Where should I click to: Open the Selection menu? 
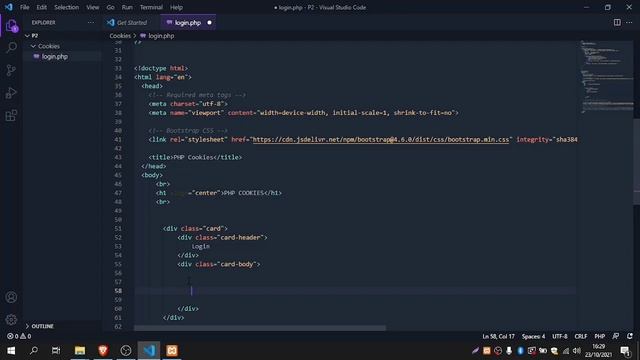click(67, 7)
